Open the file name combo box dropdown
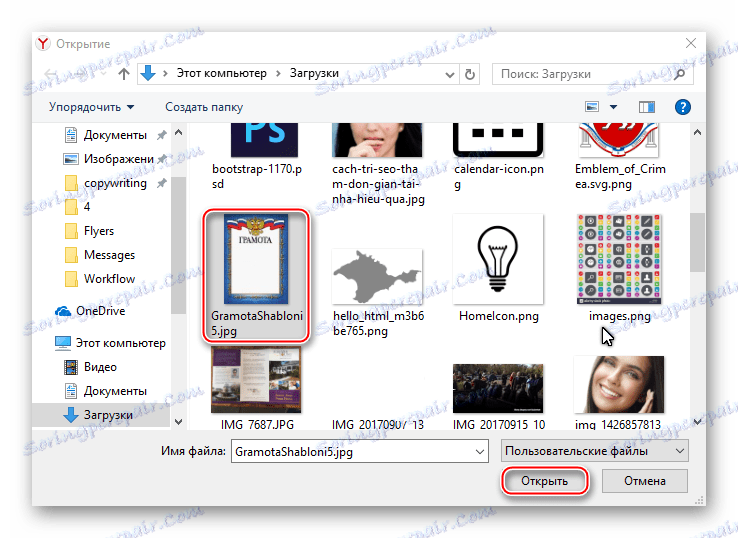The width and height of the screenshot is (738, 538). tap(480, 452)
